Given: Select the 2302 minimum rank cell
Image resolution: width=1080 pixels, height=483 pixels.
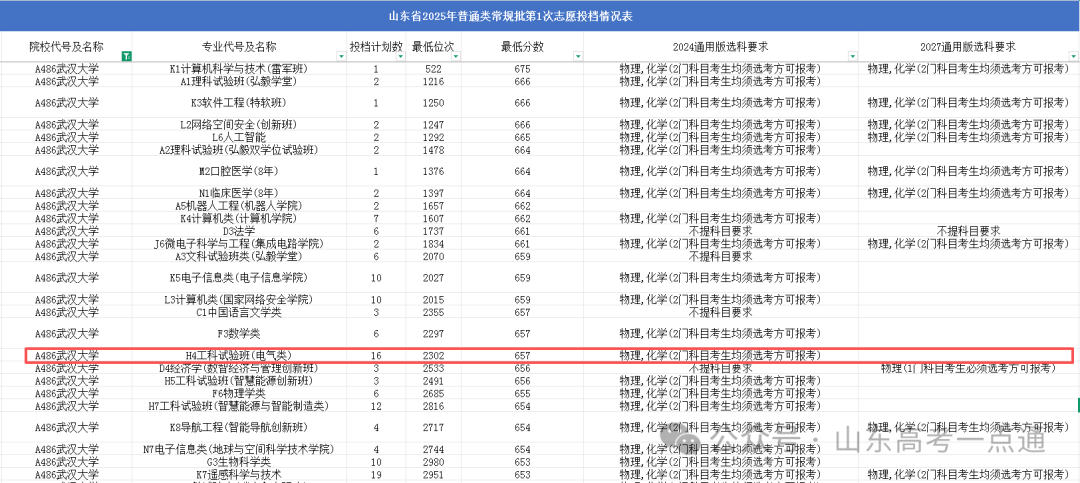Looking at the screenshot, I should pos(433,355).
